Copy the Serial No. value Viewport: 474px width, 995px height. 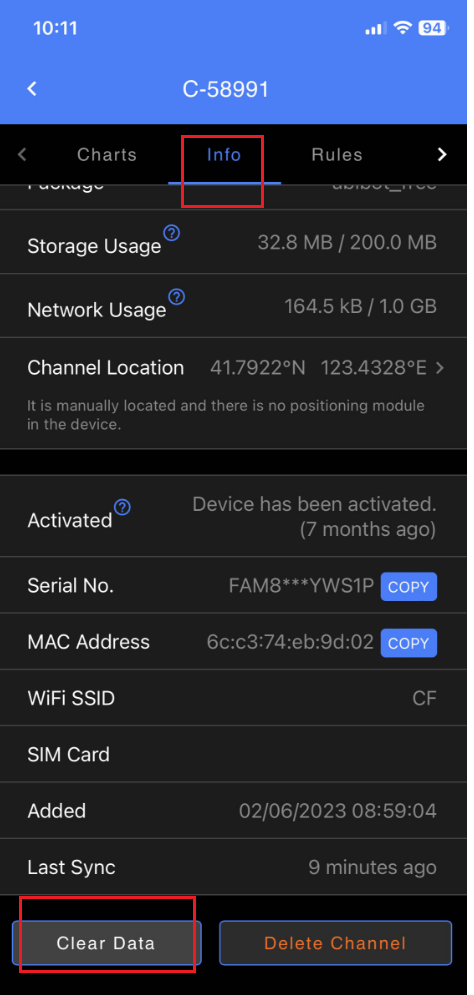click(x=409, y=587)
